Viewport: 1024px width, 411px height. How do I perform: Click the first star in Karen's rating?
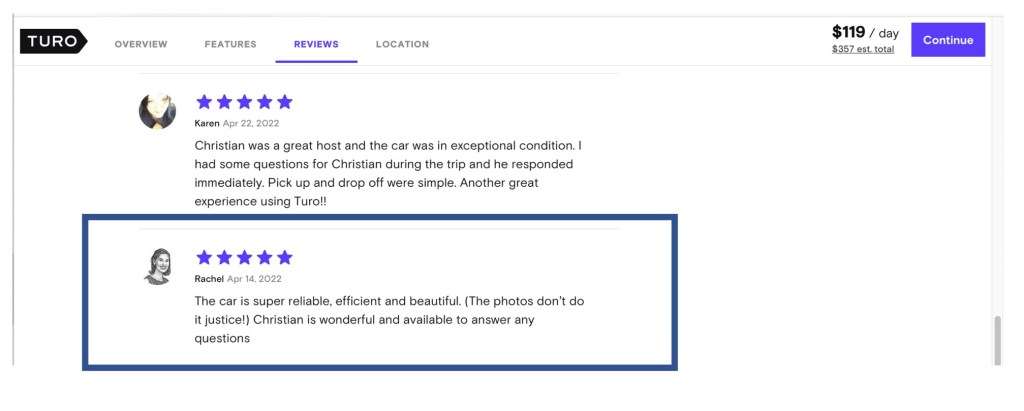204,101
